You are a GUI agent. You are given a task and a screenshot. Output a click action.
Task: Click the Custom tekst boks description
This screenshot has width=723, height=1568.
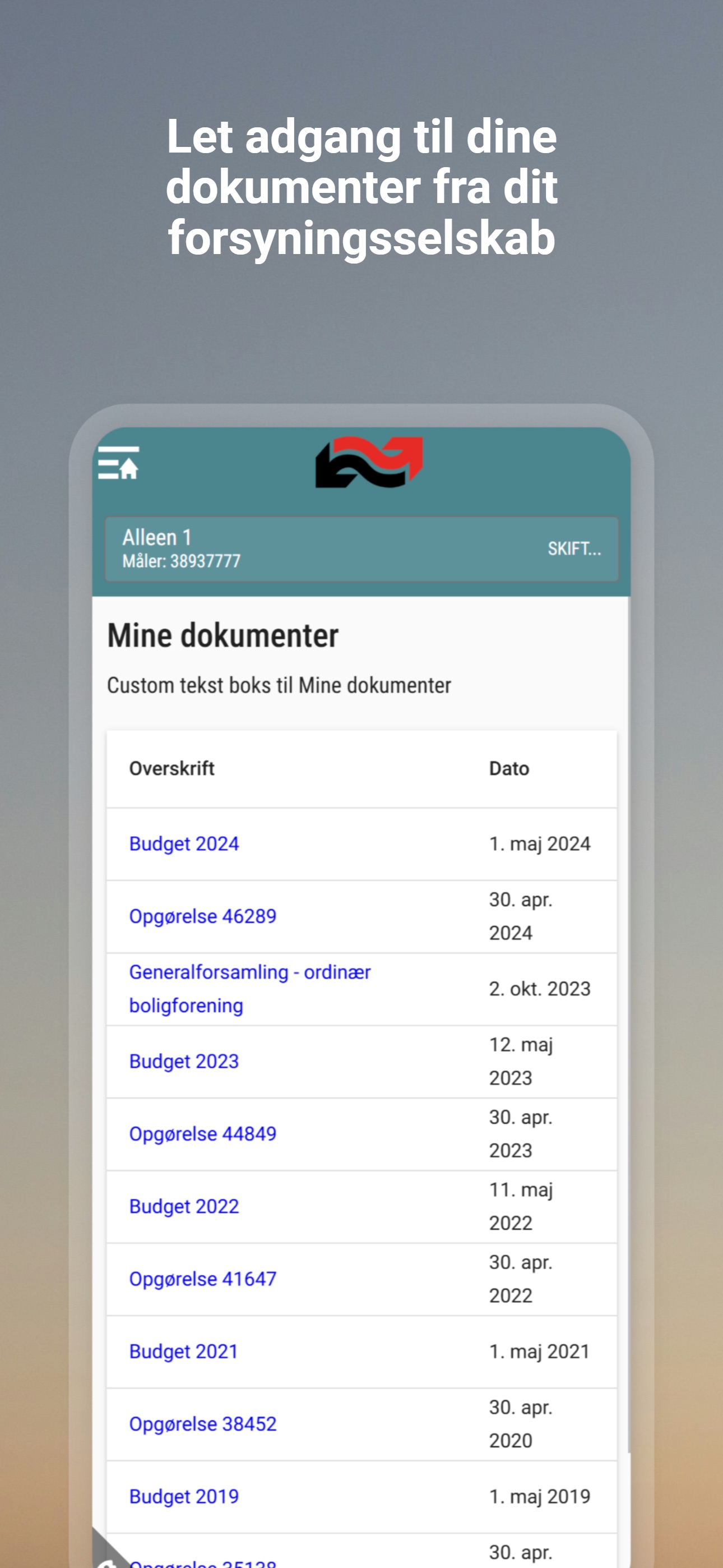point(279,685)
